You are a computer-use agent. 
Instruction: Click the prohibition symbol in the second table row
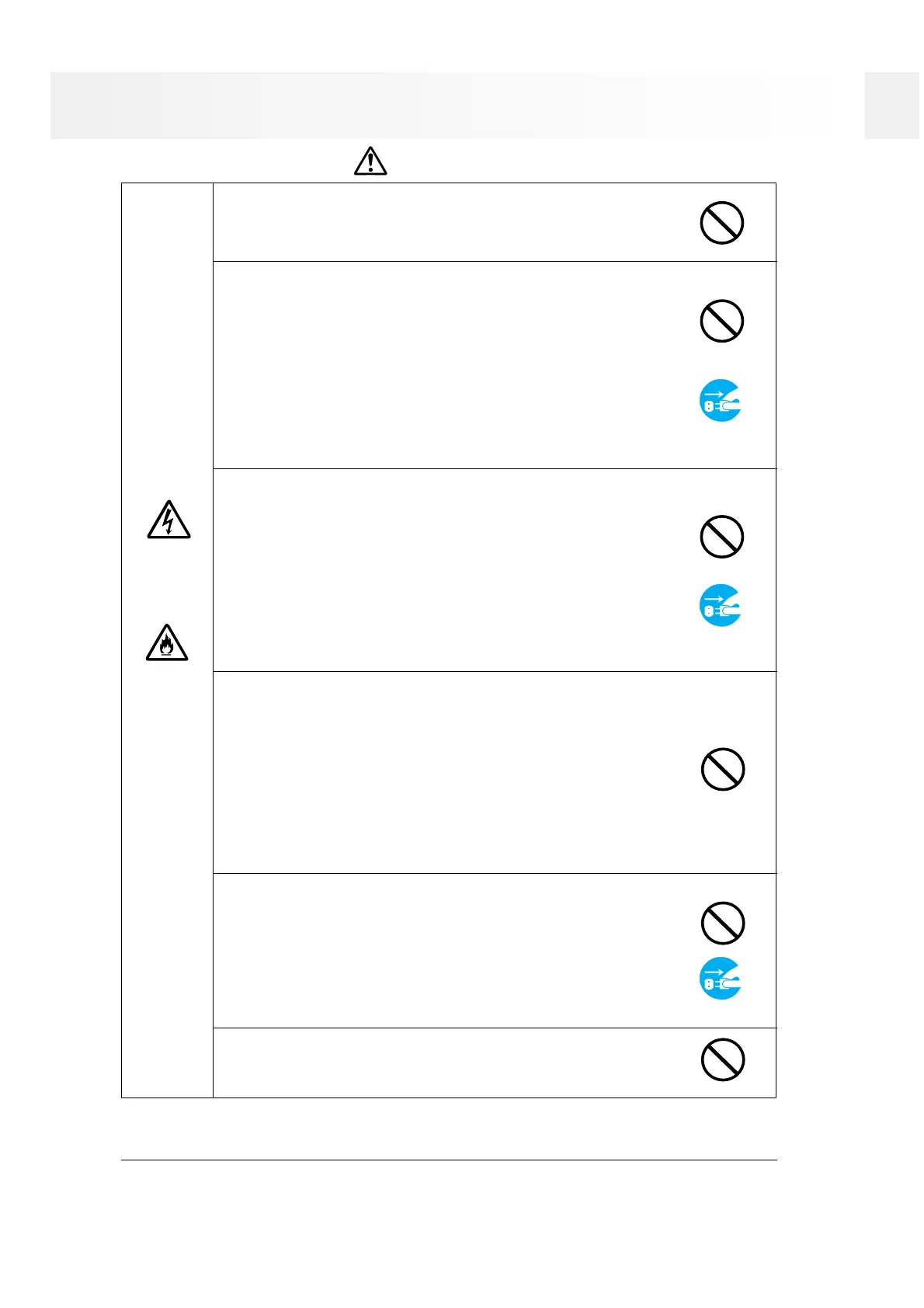721,321
